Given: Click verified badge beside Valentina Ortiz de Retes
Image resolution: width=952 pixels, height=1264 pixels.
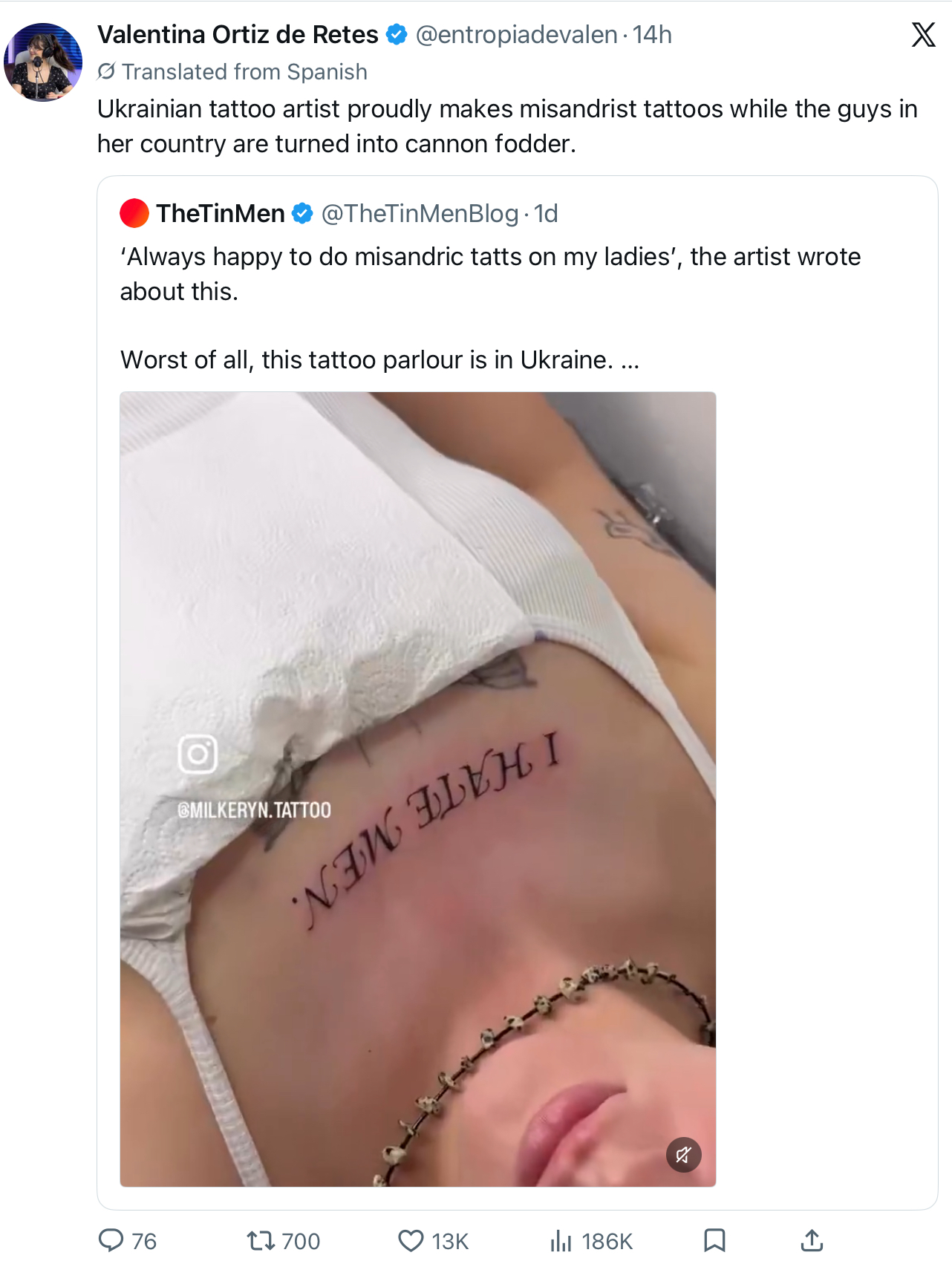Looking at the screenshot, I should click(x=397, y=34).
